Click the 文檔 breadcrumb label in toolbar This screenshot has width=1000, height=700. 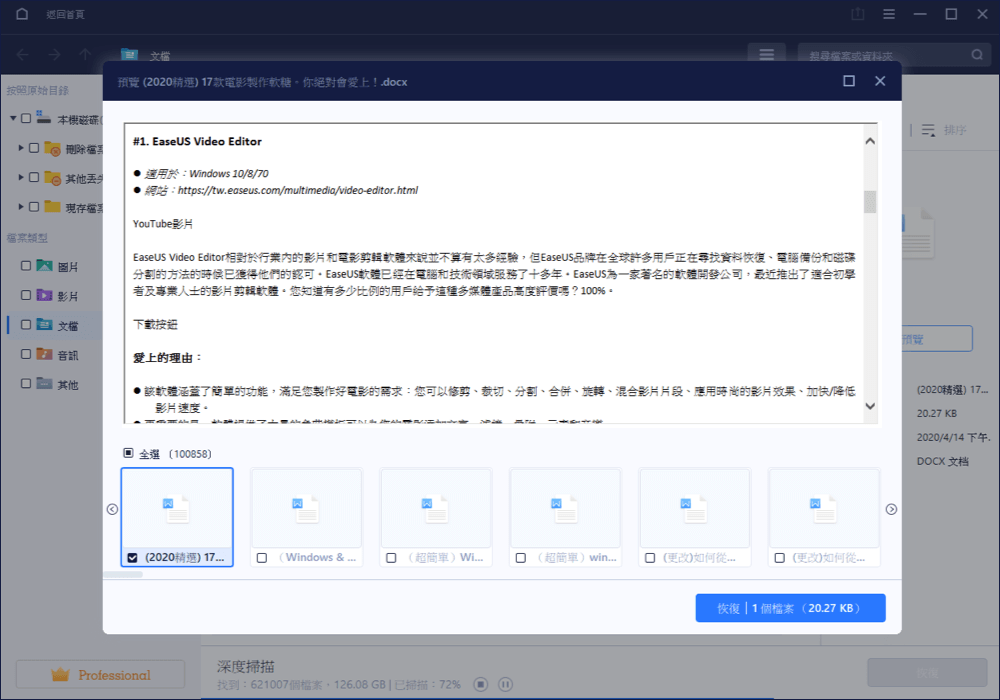159,56
